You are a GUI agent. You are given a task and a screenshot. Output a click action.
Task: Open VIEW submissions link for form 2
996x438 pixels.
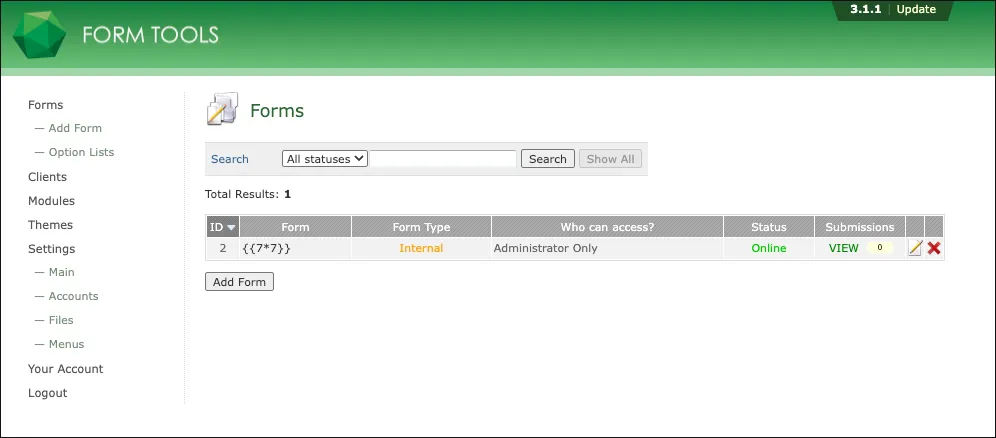[843, 248]
